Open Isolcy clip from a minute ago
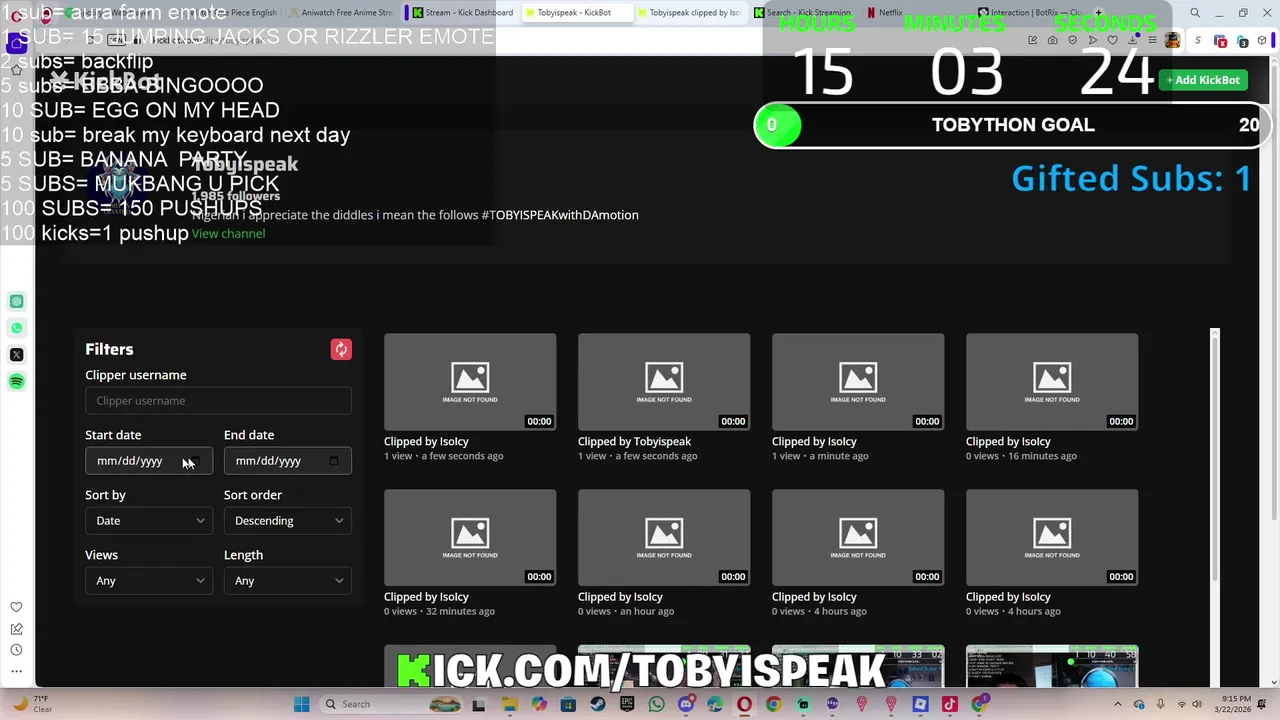This screenshot has width=1280, height=720. click(858, 381)
